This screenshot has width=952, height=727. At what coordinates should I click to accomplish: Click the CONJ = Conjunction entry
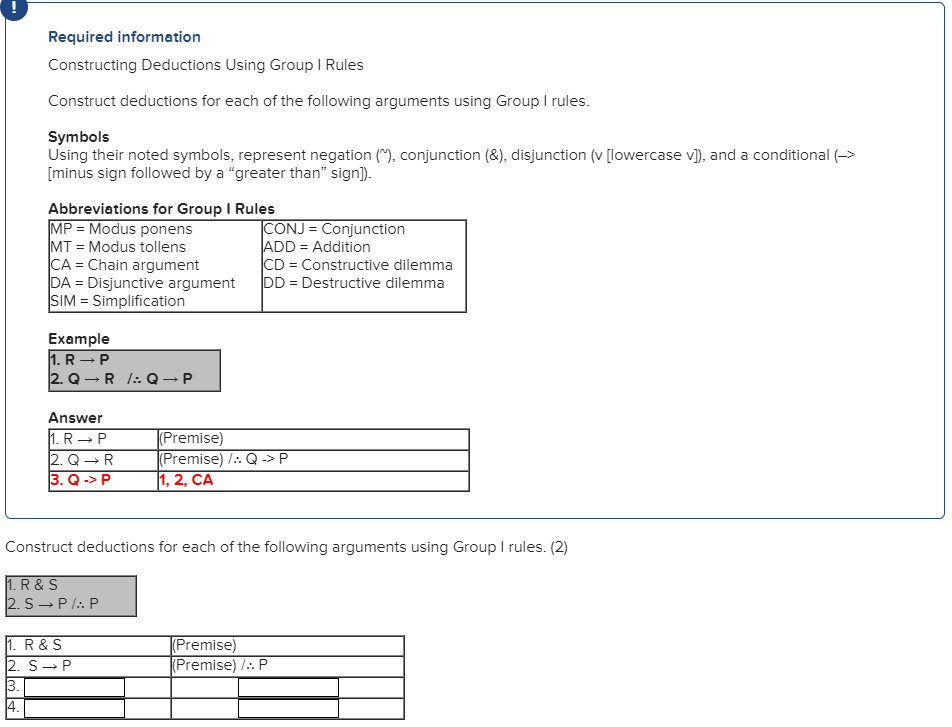point(333,228)
